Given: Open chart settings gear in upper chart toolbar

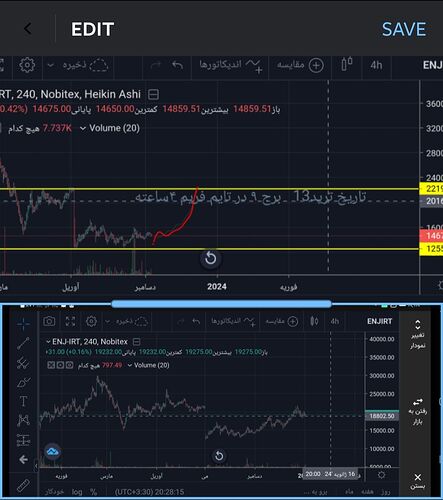Looking at the screenshot, I should [27, 65].
